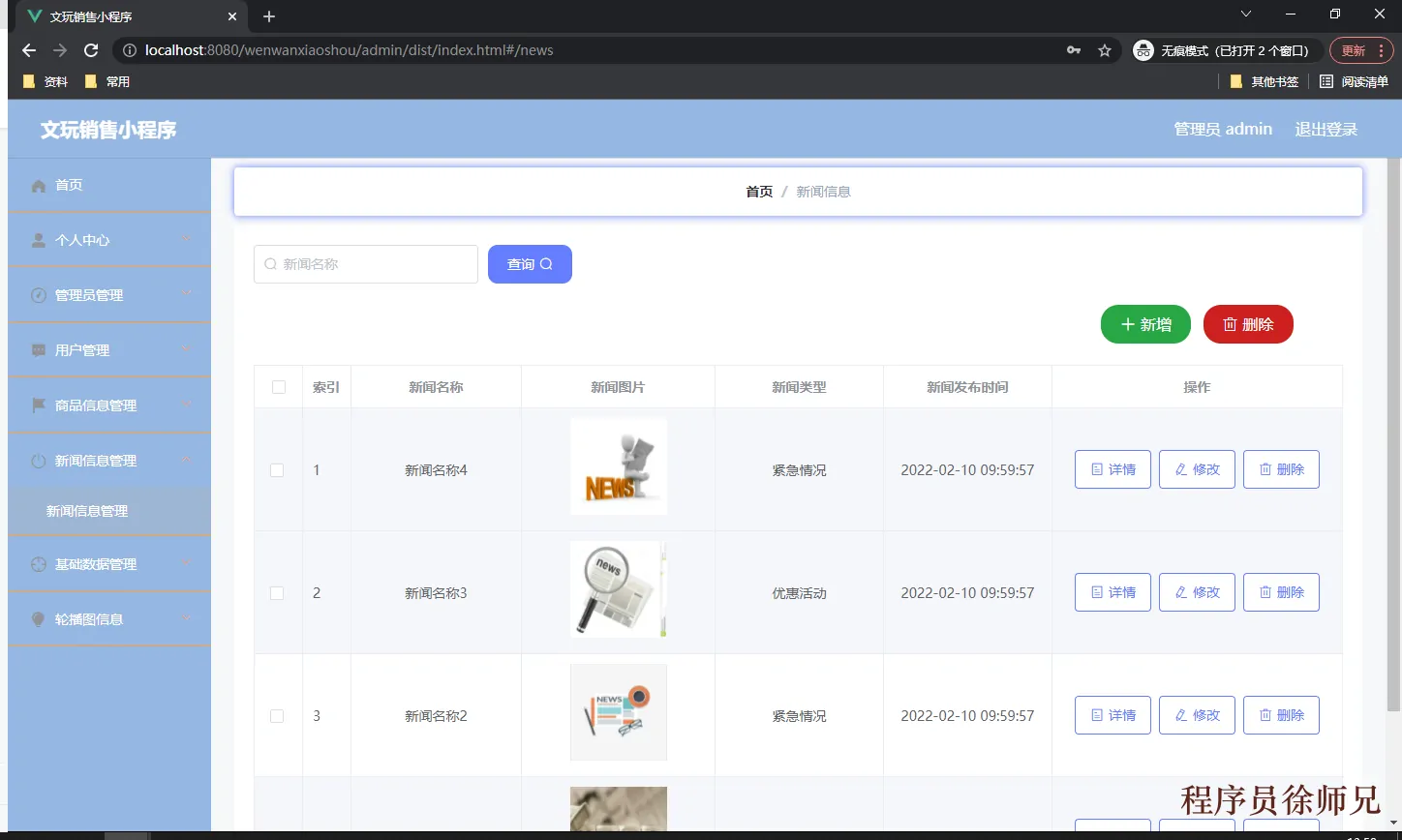Open 用户管理 in the sidebar
Screen dimensions: 1402x840
109,350
